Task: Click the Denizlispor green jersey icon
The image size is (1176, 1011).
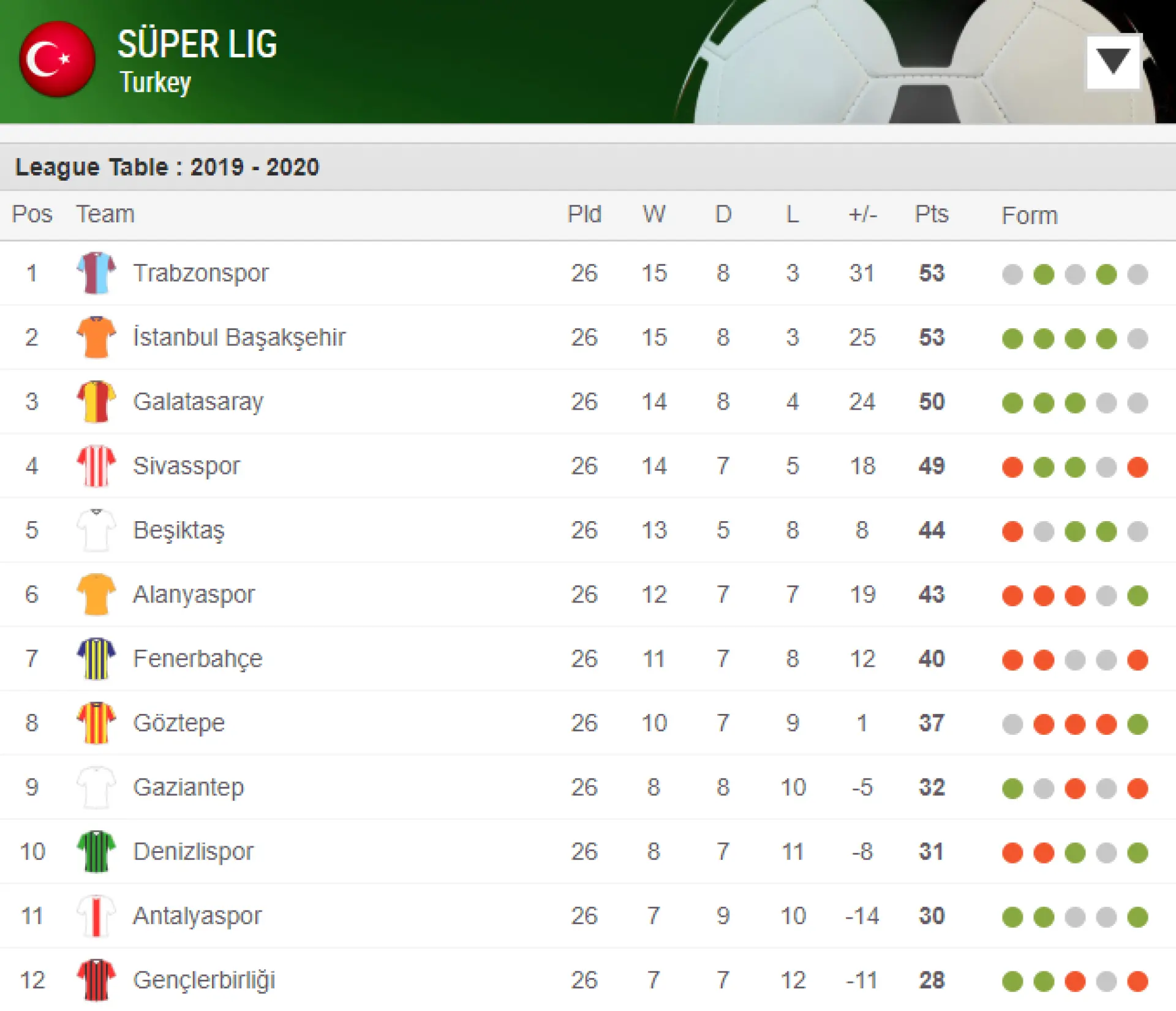Action: tap(96, 852)
